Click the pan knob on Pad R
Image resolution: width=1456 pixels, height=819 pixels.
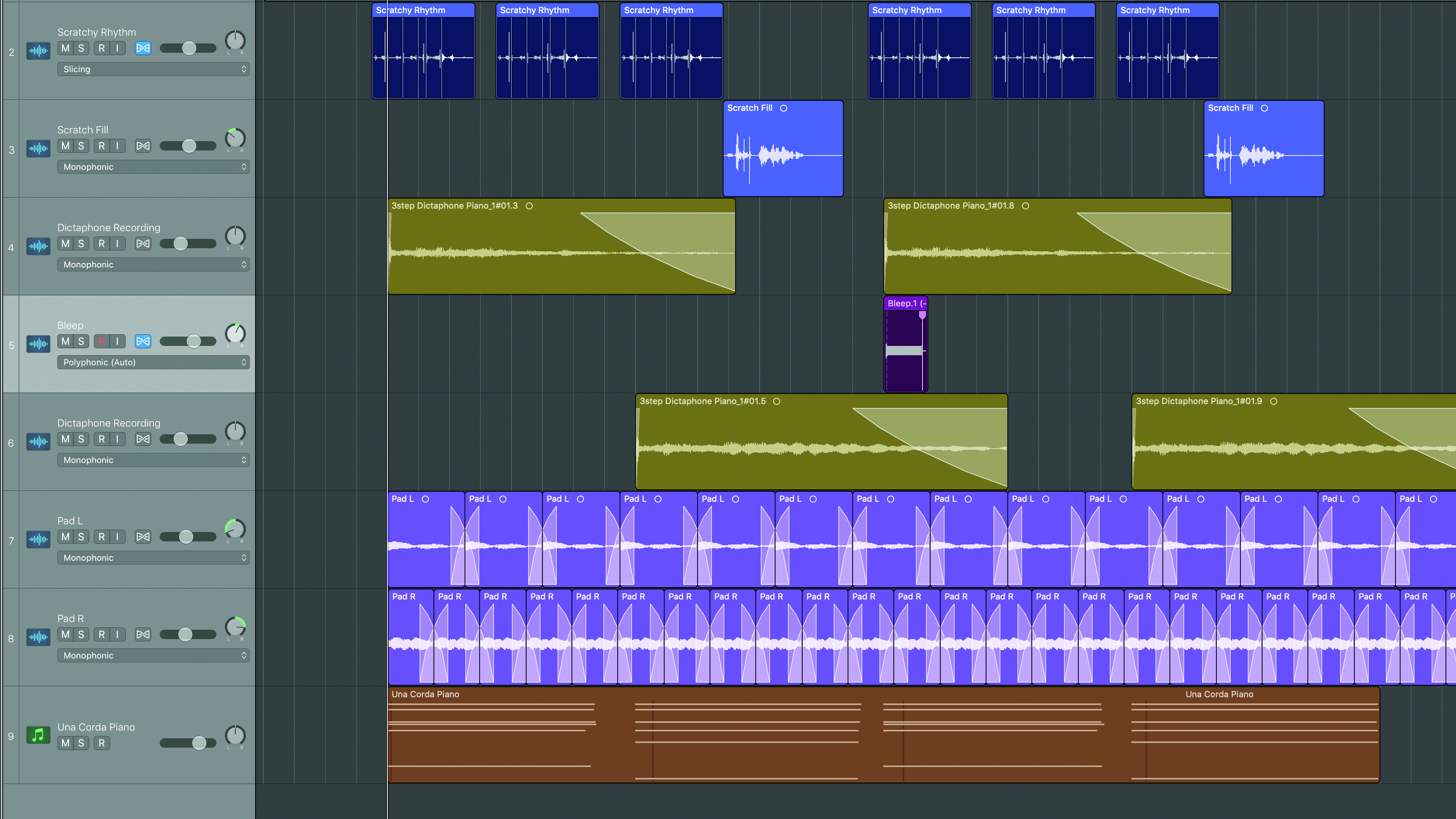[235, 627]
